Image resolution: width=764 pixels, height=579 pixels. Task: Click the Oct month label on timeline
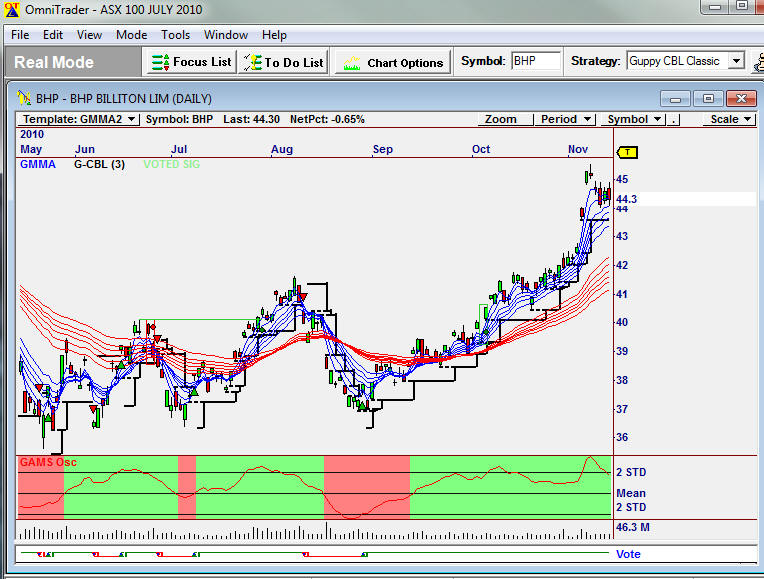tap(481, 149)
